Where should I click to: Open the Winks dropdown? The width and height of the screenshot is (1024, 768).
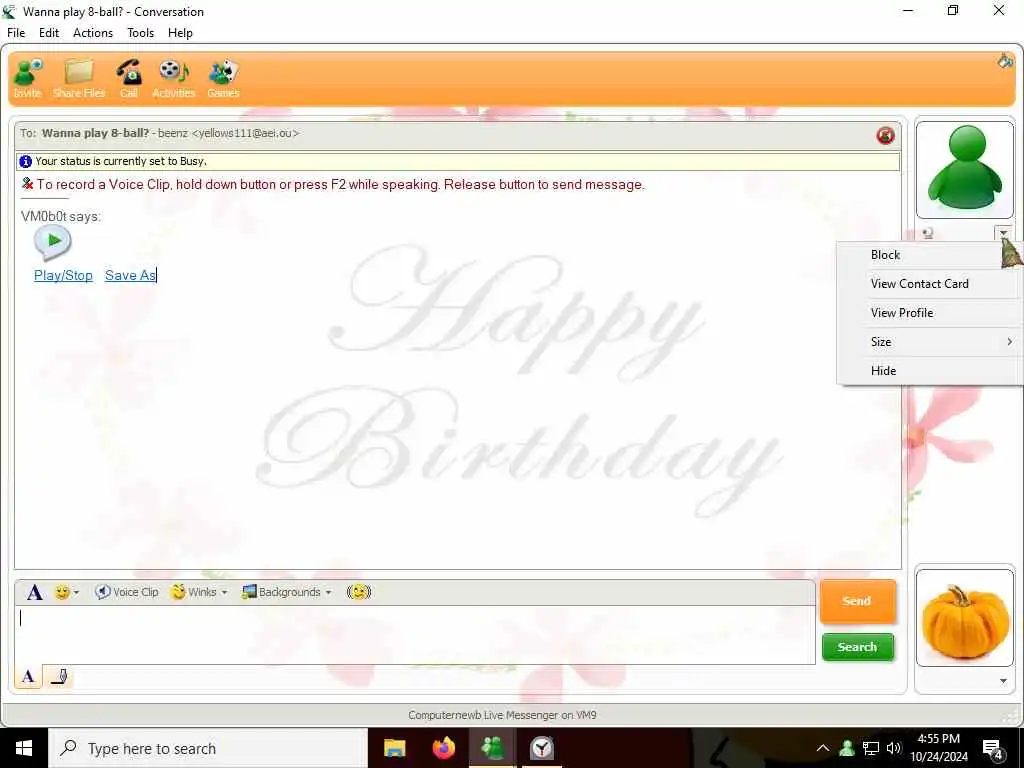point(199,592)
